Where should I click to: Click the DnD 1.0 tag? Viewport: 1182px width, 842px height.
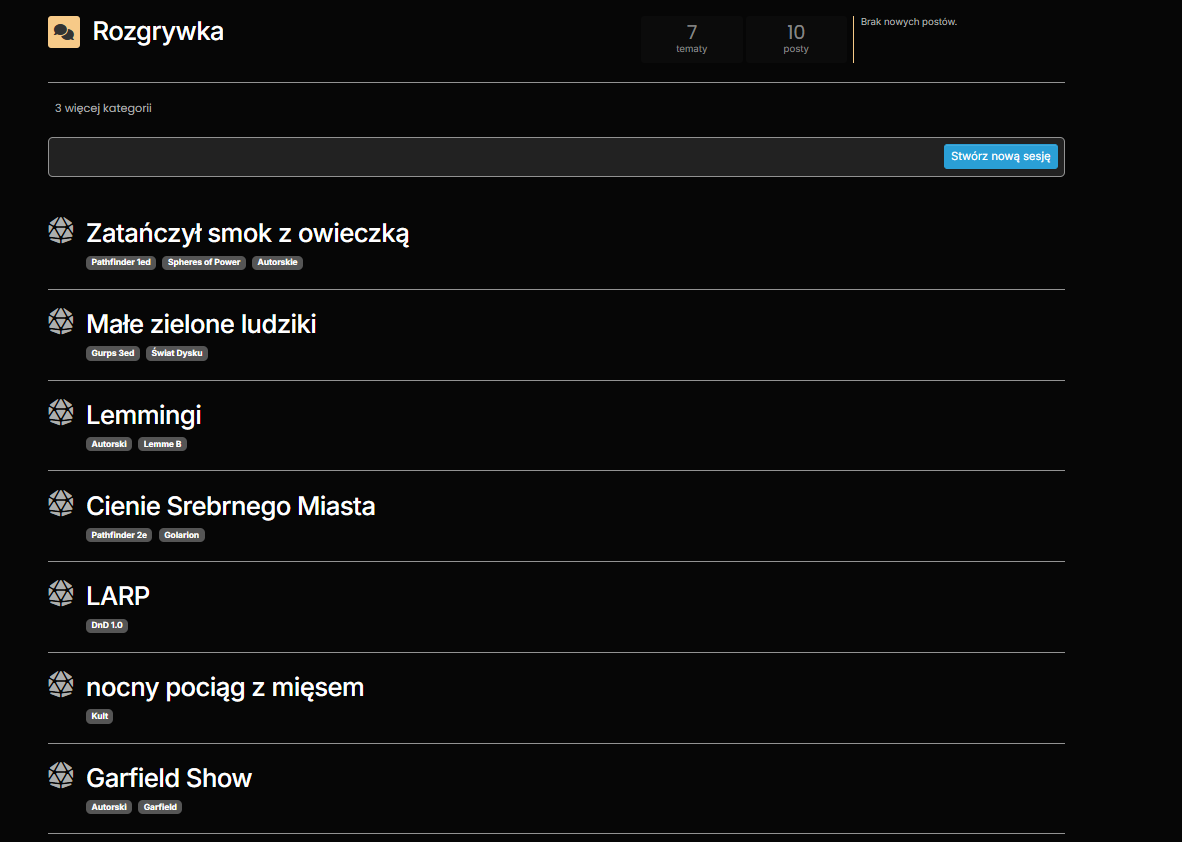107,626
